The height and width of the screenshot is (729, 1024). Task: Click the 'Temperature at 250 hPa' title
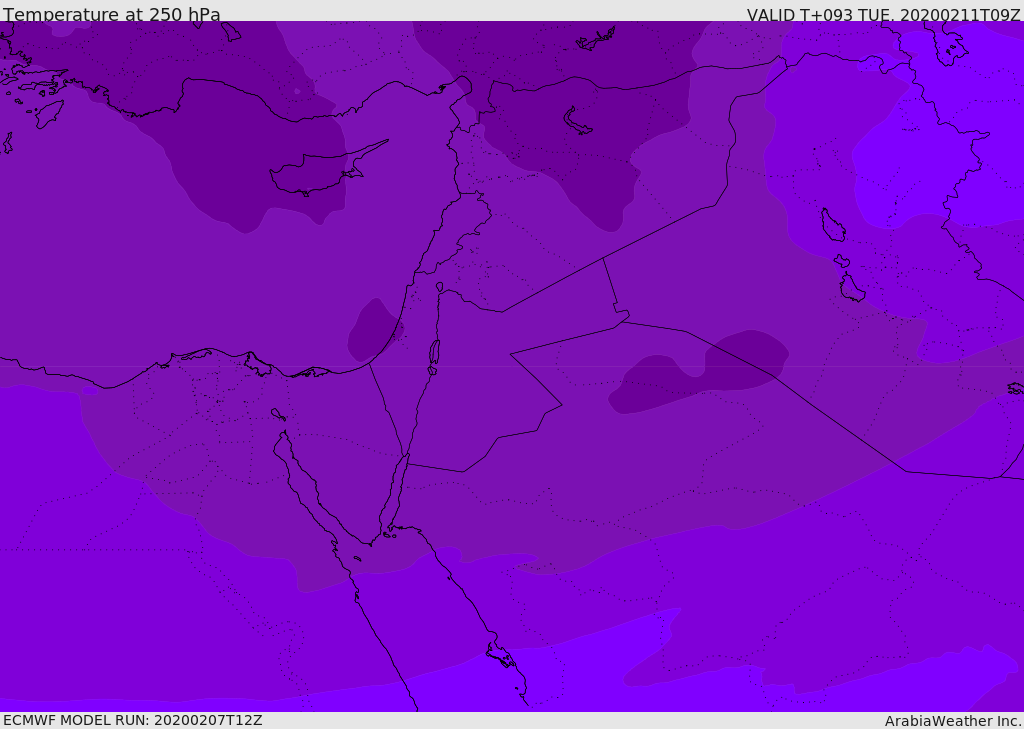(x=112, y=14)
